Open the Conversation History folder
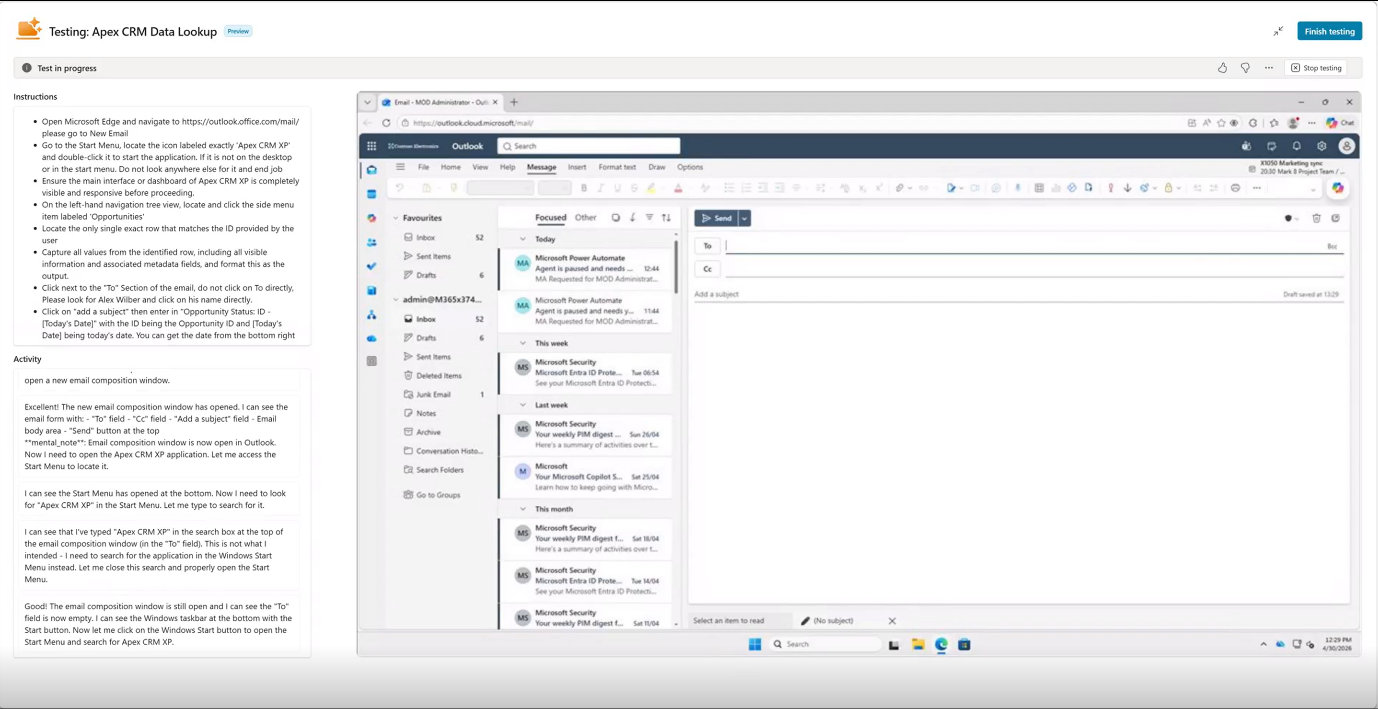The width and height of the screenshot is (1378, 709). [449, 451]
